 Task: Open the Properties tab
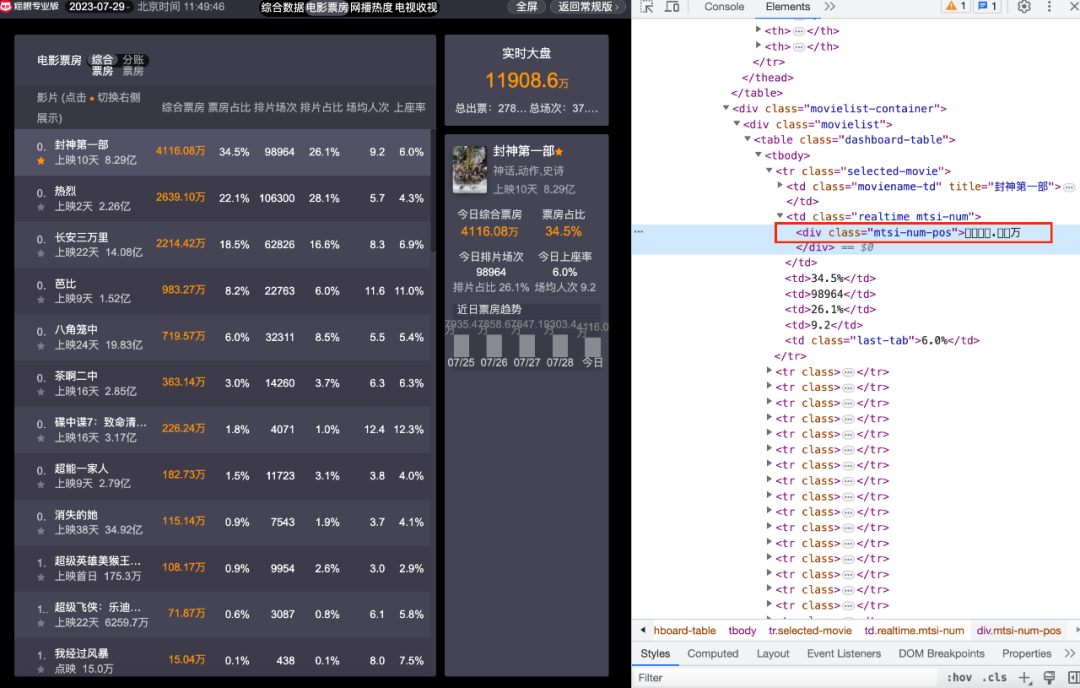coord(1026,654)
